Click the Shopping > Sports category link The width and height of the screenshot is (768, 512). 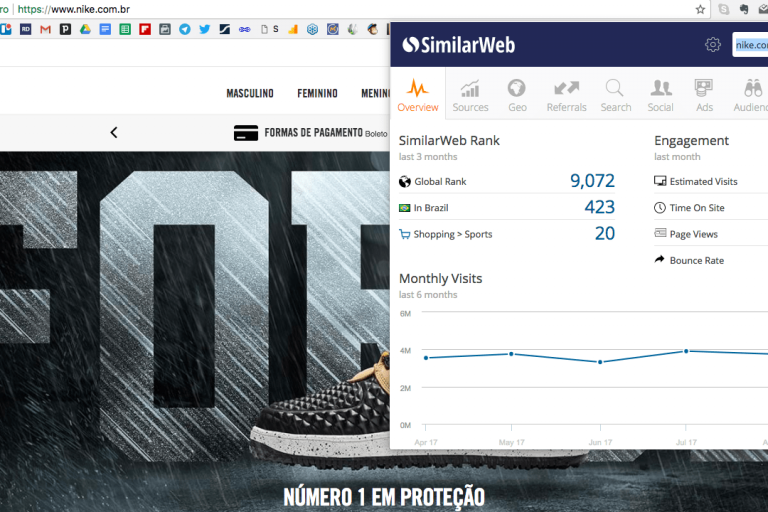click(453, 234)
